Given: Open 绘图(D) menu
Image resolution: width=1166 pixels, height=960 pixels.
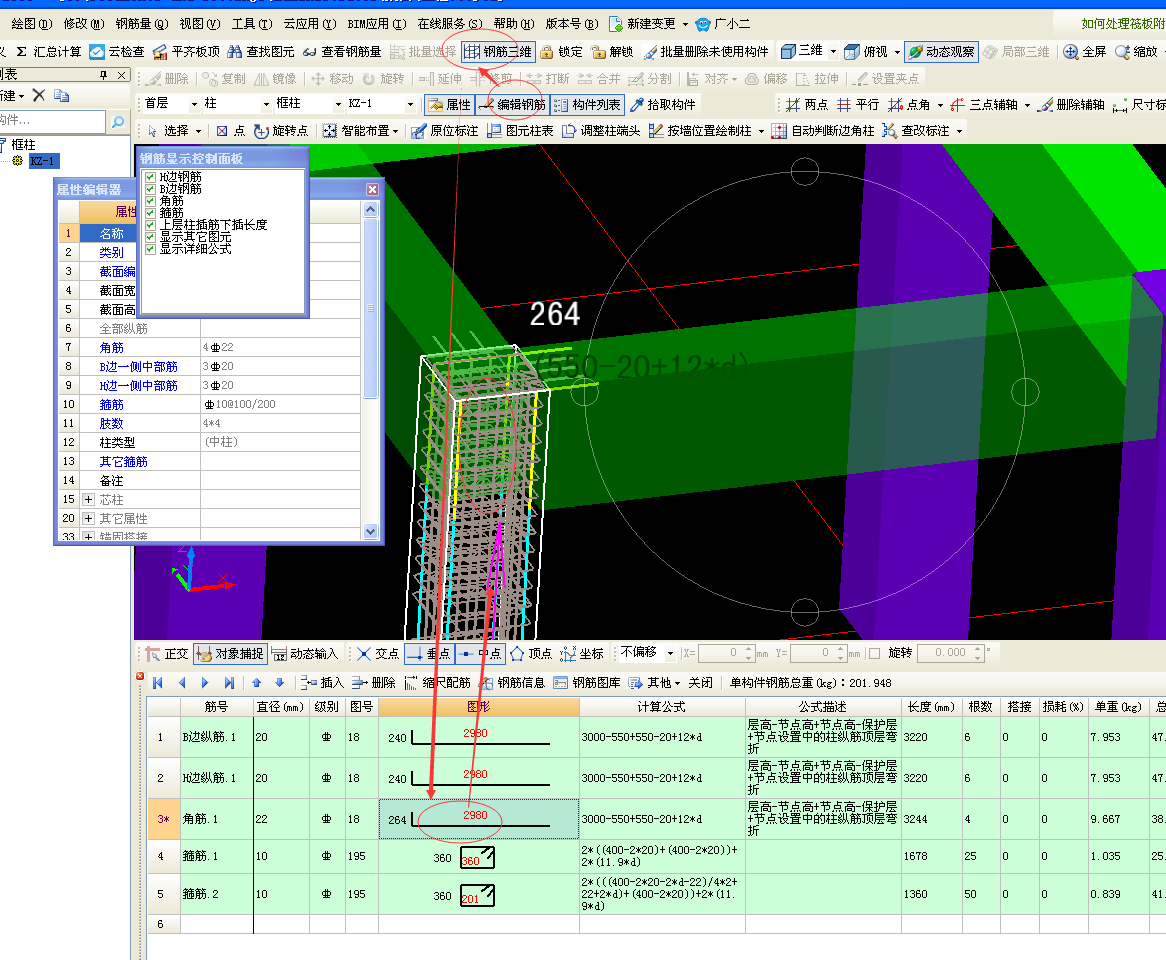Looking at the screenshot, I should 31,24.
